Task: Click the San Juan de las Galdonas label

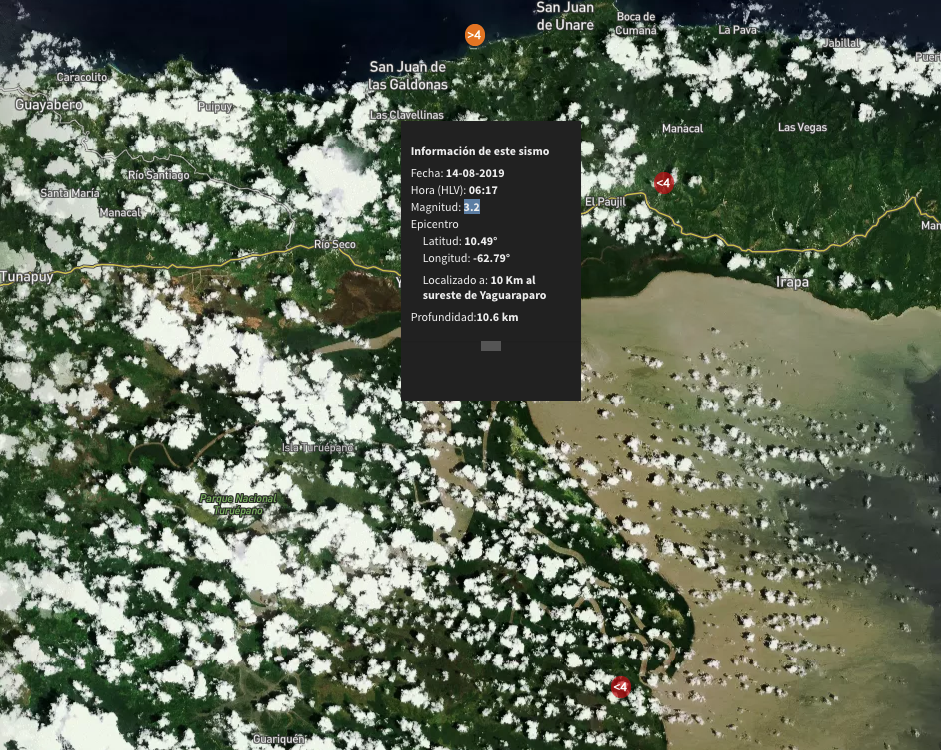Action: coord(407,76)
